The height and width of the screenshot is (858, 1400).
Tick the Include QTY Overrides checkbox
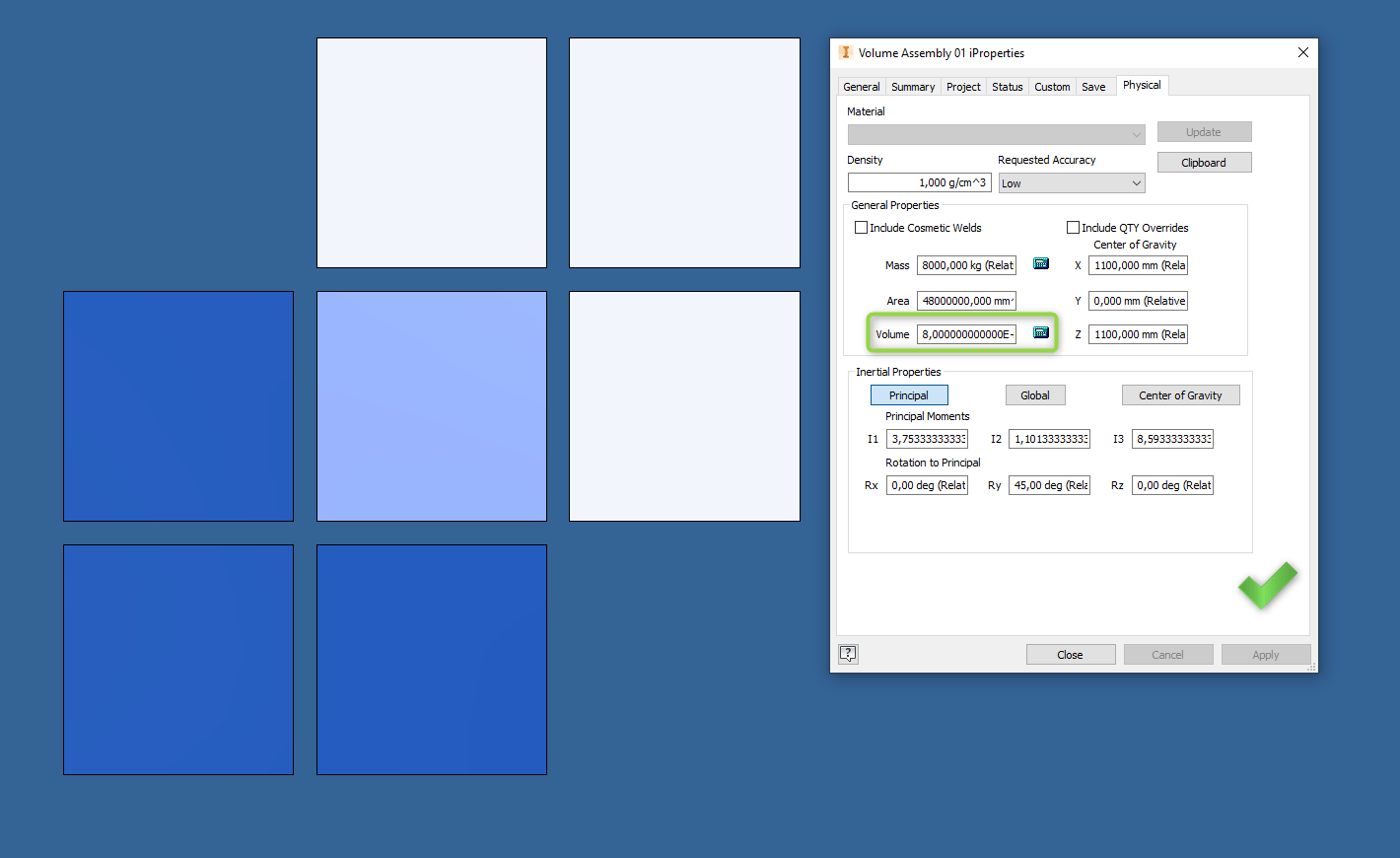tap(1073, 228)
